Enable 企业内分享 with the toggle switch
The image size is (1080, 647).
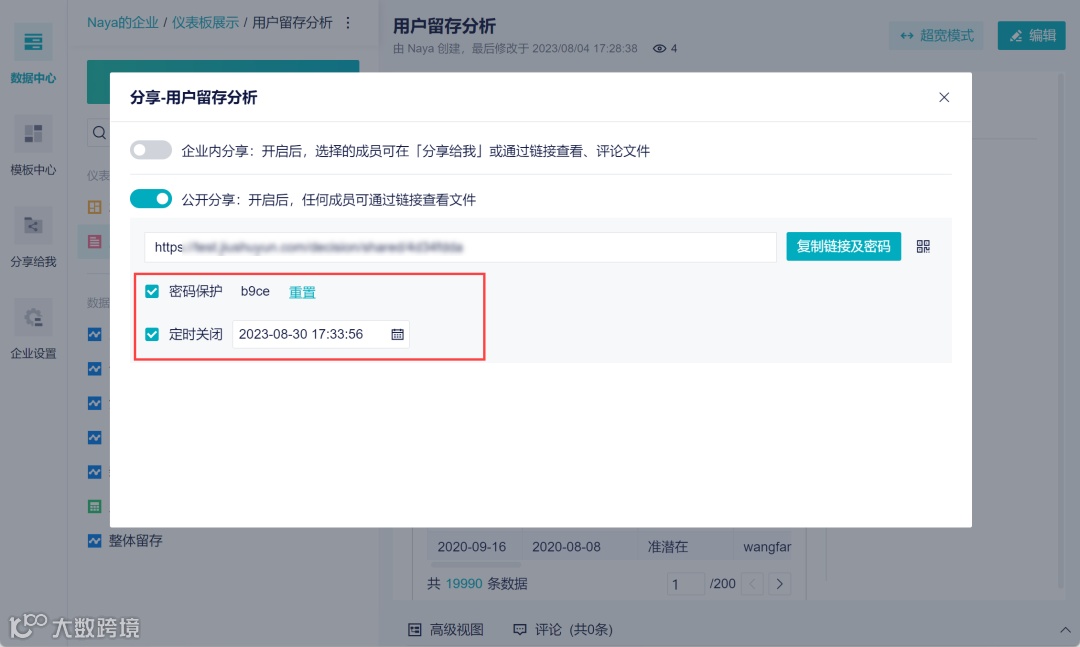[x=151, y=149]
